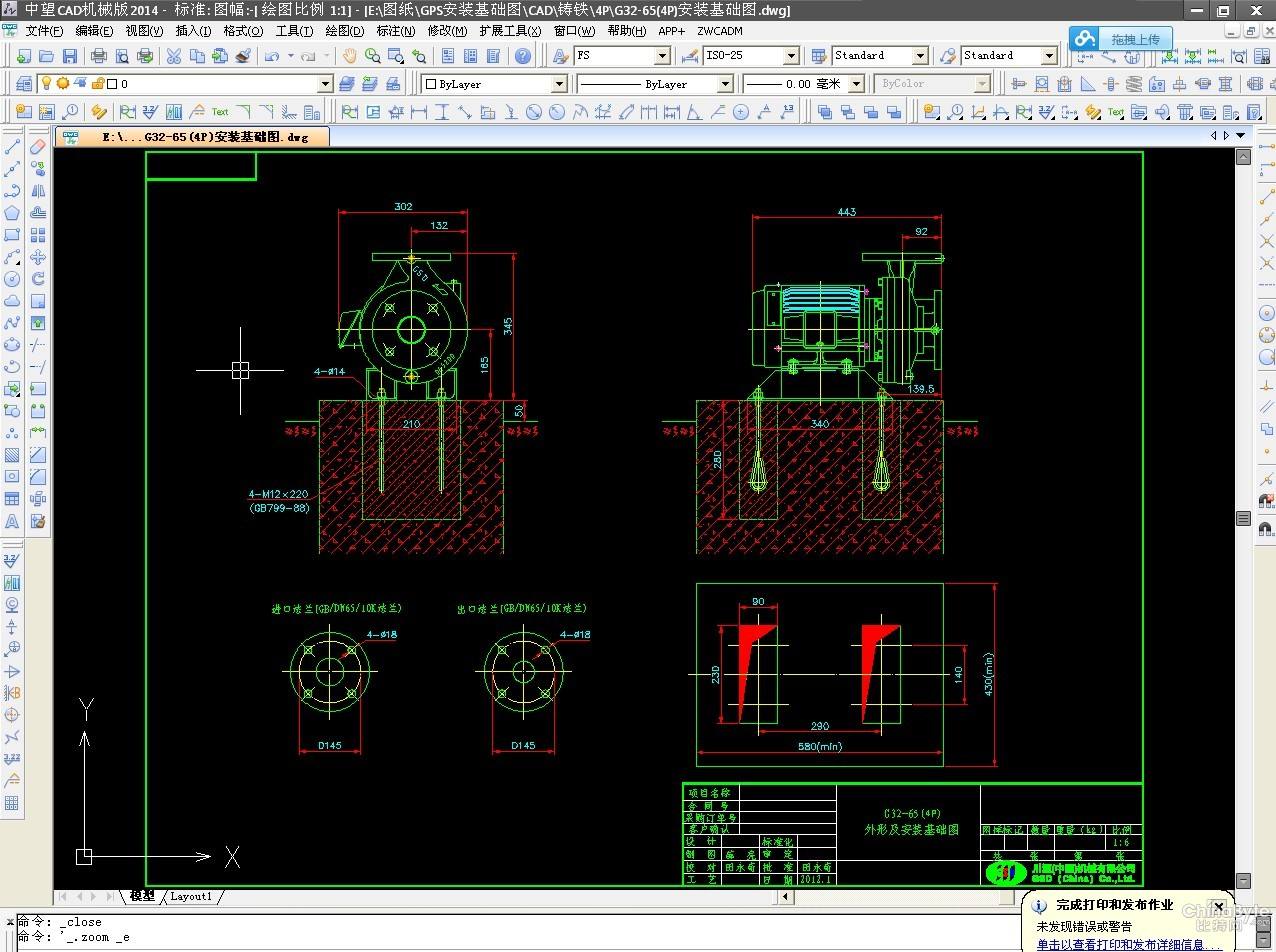Cut selection with the scissors icon
1276x952 pixels.
pyautogui.click(x=174, y=56)
